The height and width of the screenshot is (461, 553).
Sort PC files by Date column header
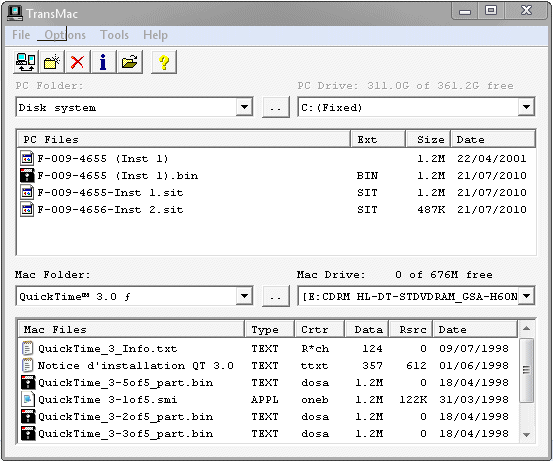point(493,139)
